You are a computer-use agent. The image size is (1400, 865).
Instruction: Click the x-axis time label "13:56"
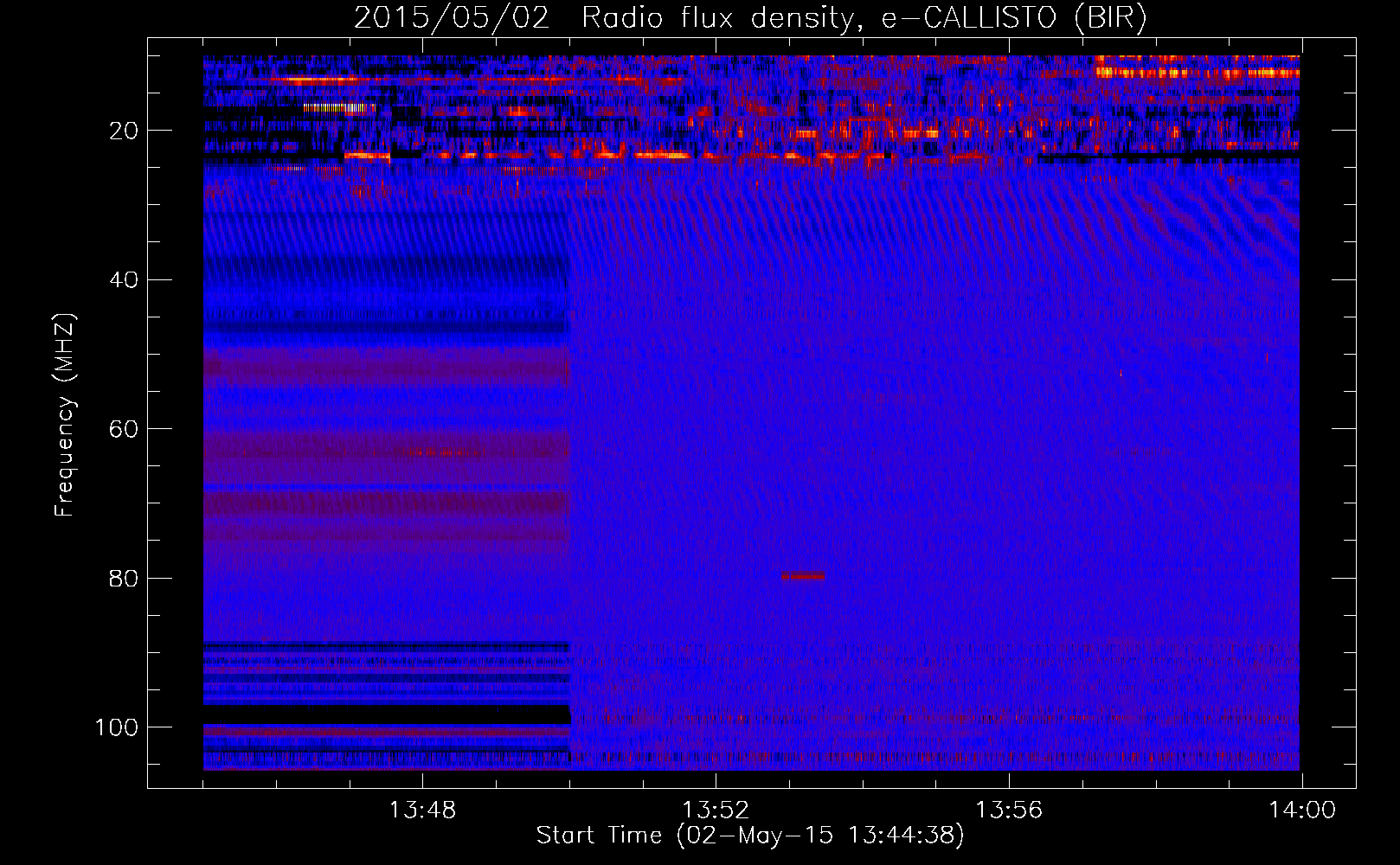[1009, 811]
